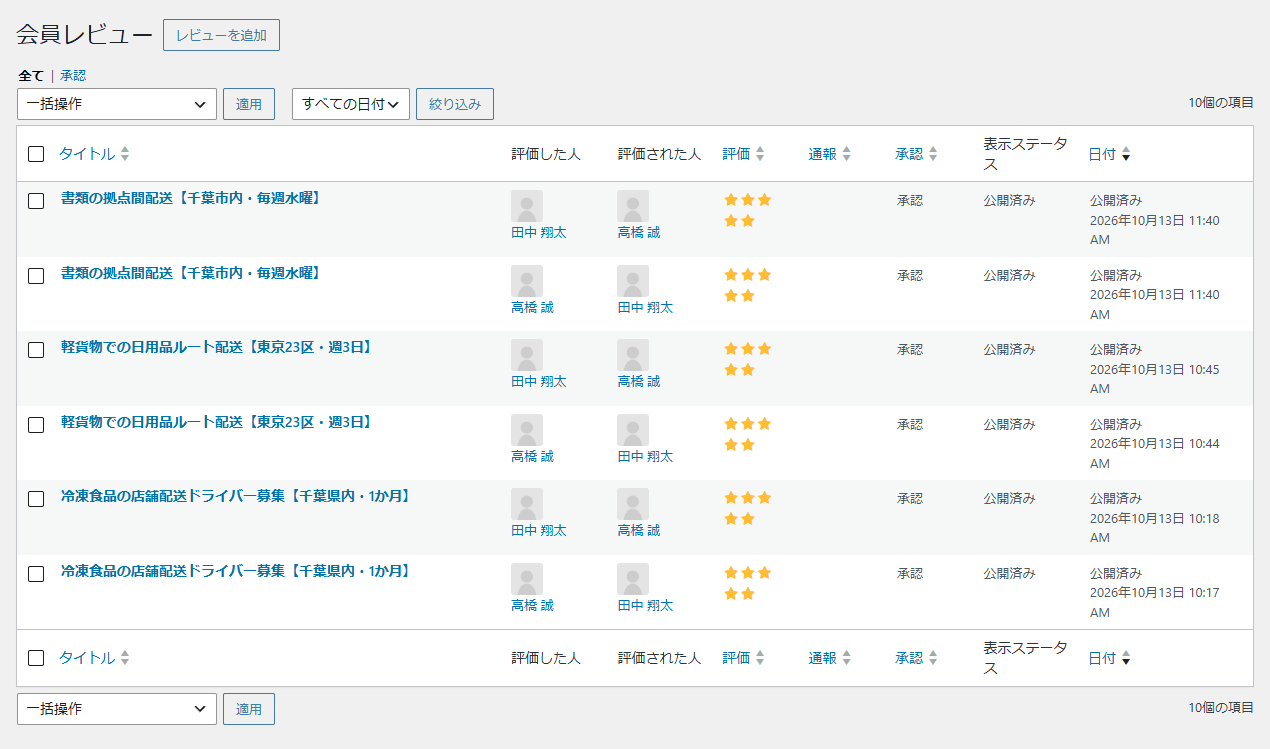Click sort arrows beside 承認 in table footer
Image resolution: width=1270 pixels, height=749 pixels.
click(933, 658)
